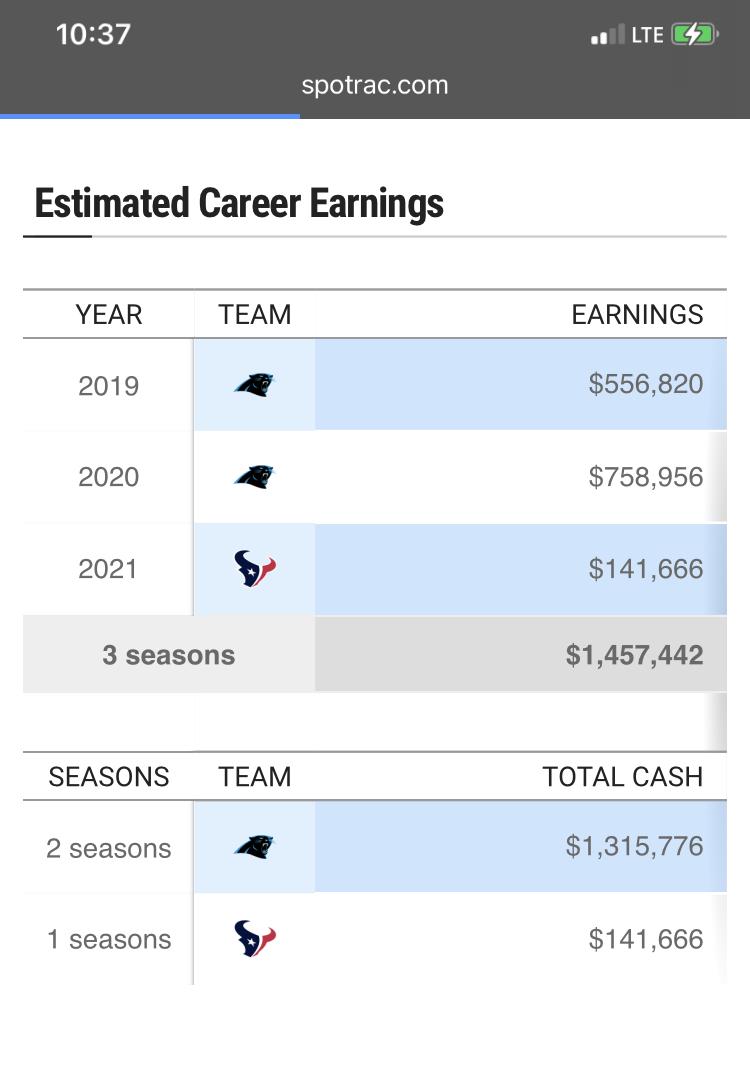Select the EARNINGS column header
The height and width of the screenshot is (1065, 750).
[637, 314]
